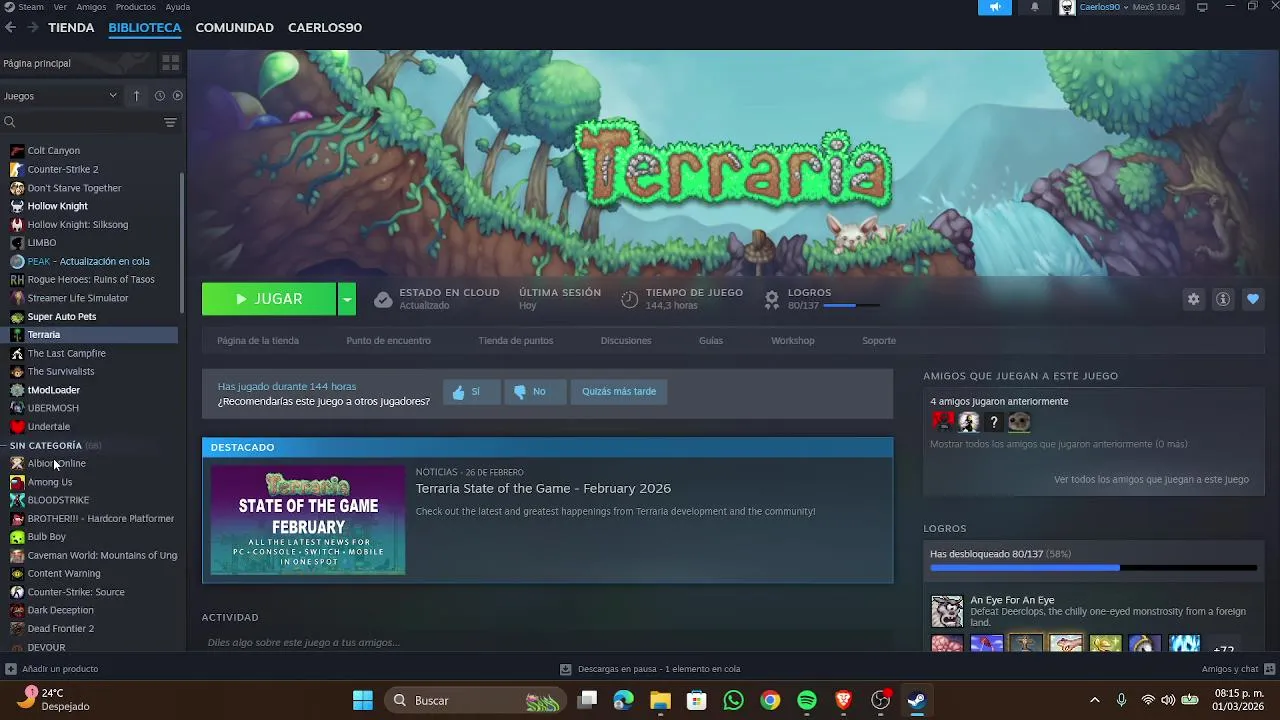Open the Amigos menu

[91, 7]
